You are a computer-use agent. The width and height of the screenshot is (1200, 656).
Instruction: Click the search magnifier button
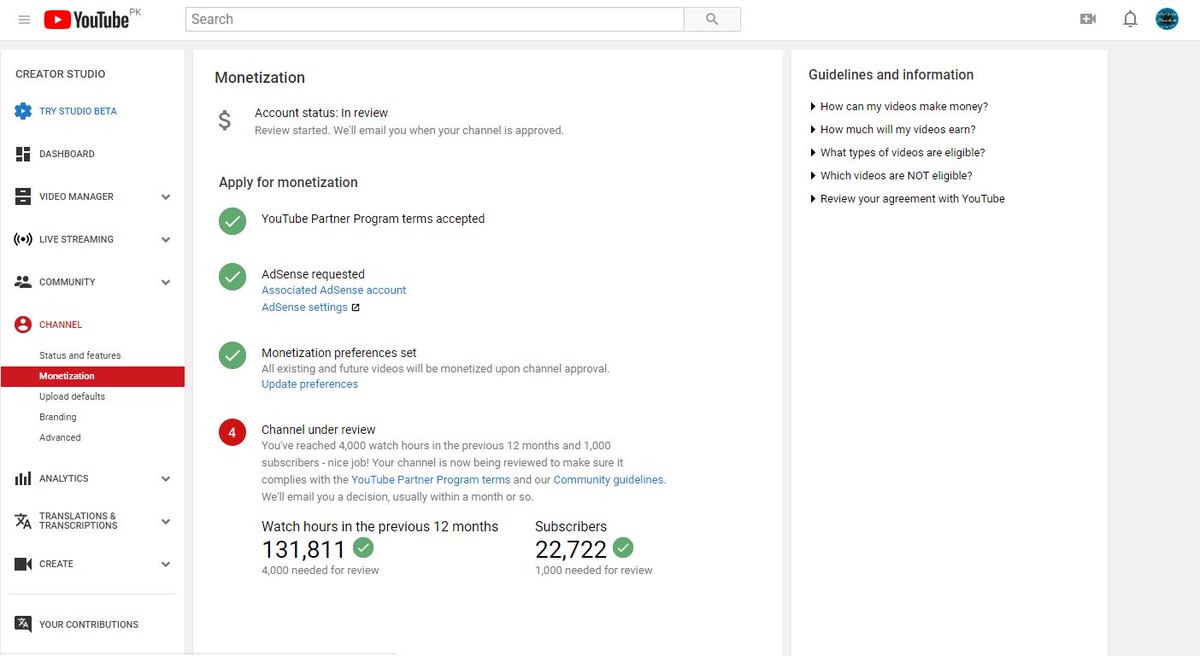click(x=712, y=19)
